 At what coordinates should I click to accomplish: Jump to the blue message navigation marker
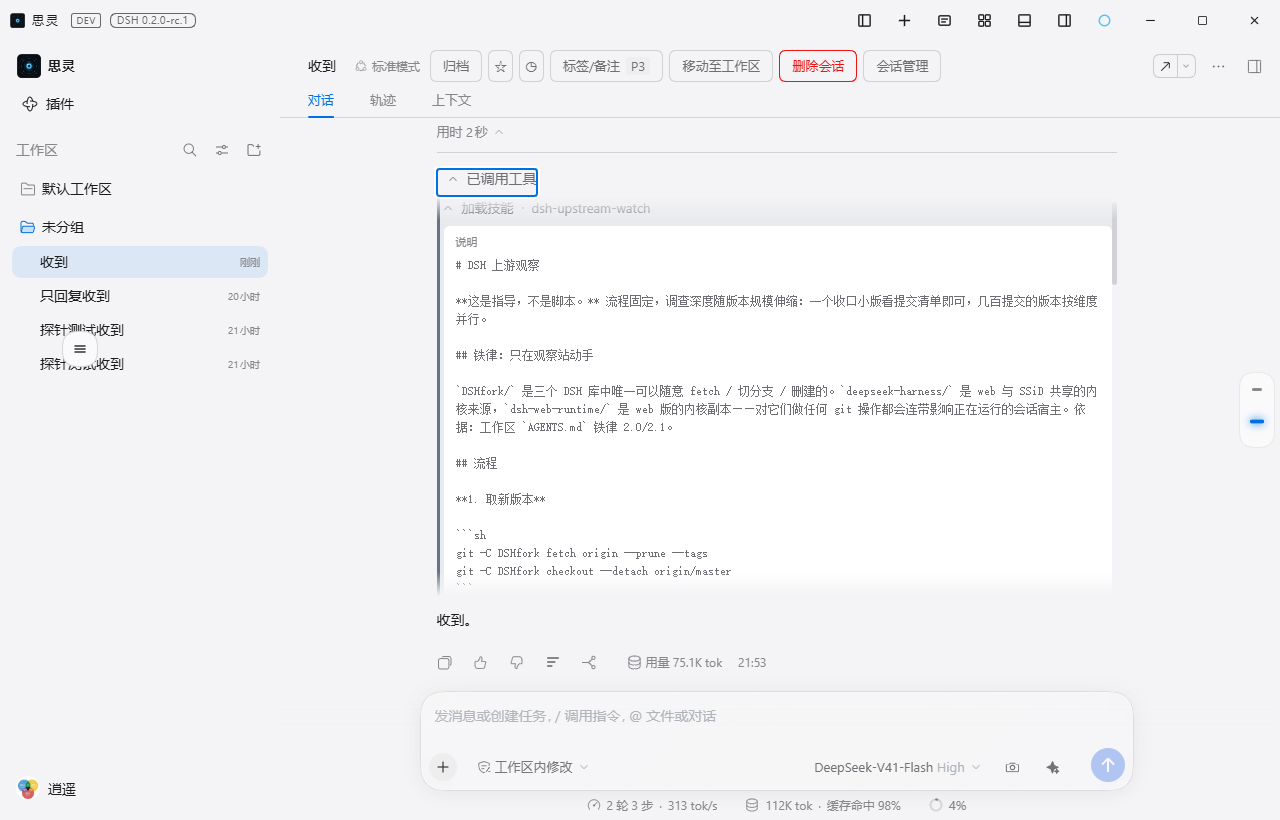point(1257,422)
